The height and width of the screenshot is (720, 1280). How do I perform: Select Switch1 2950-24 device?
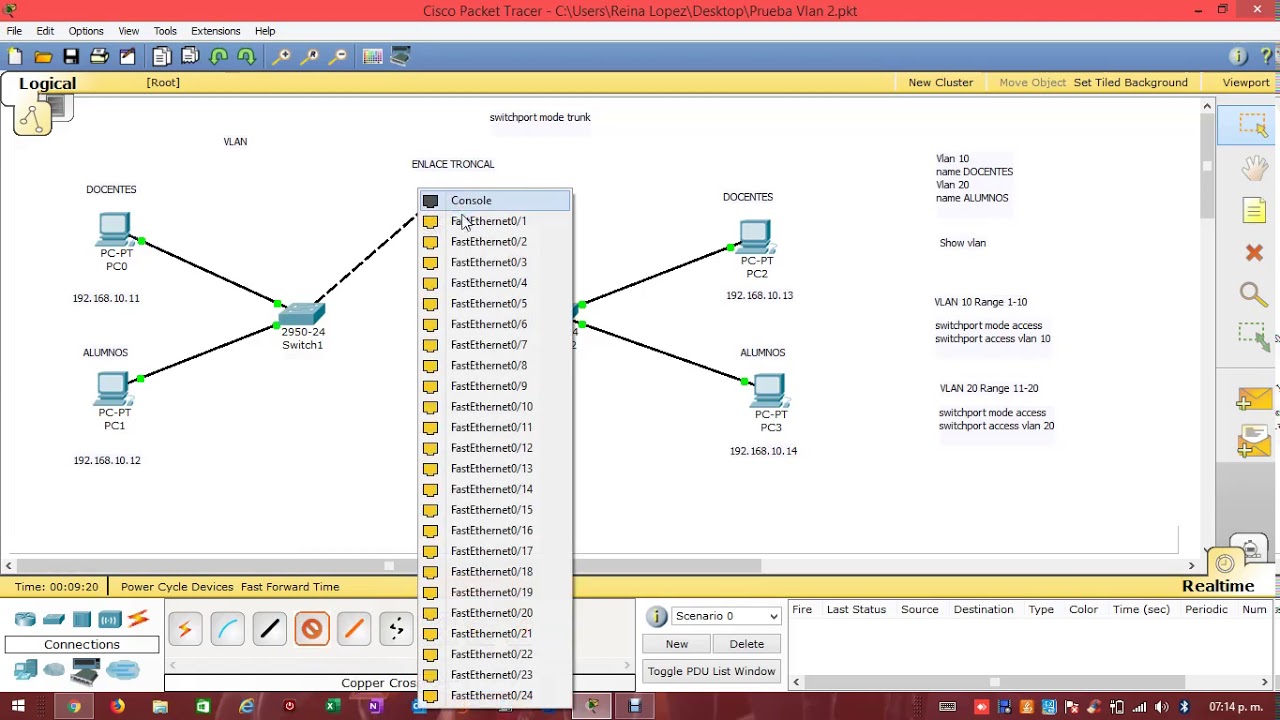click(302, 315)
